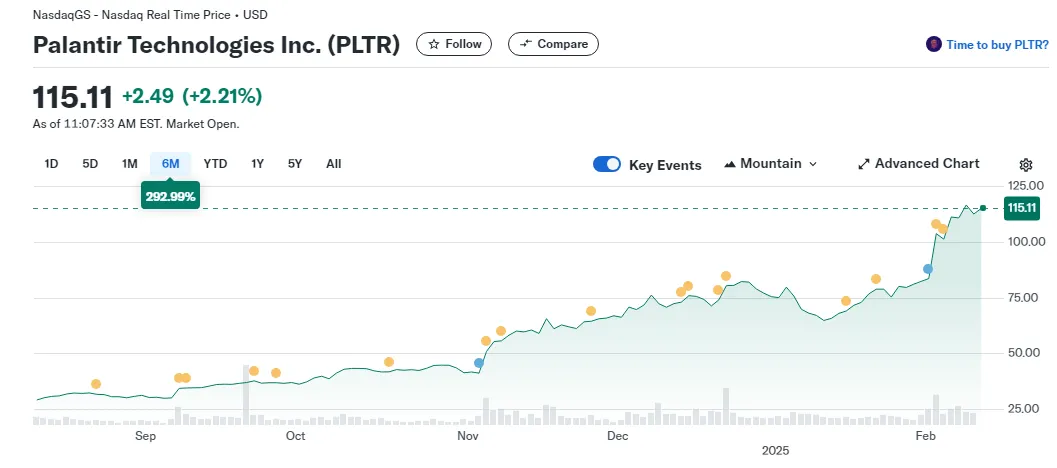
Task: Select the 1M time range
Action: 129,164
